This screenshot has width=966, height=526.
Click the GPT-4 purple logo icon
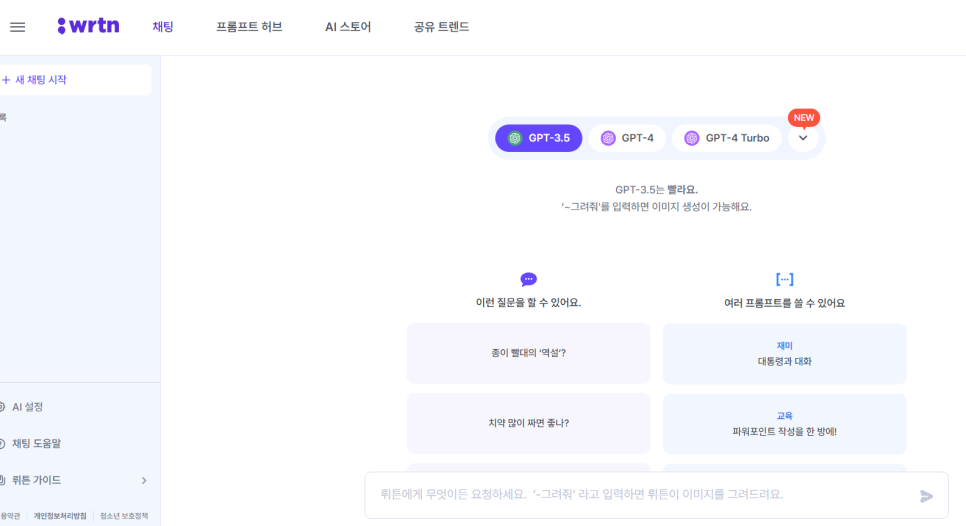(x=608, y=138)
